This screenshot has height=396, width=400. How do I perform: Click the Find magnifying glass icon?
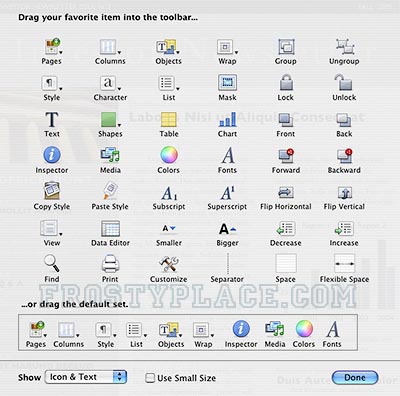(x=52, y=263)
